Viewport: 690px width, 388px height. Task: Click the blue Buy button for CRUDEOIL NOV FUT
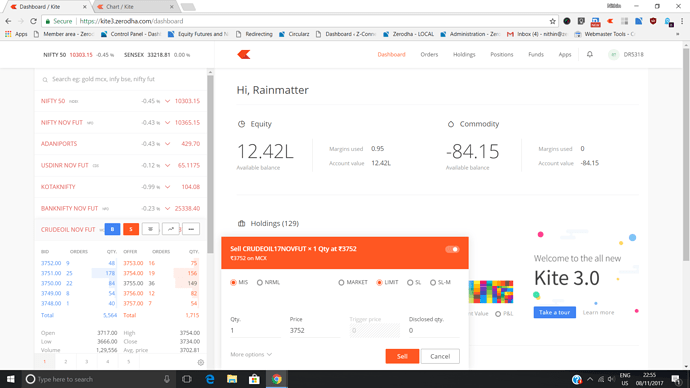pyautogui.click(x=112, y=229)
